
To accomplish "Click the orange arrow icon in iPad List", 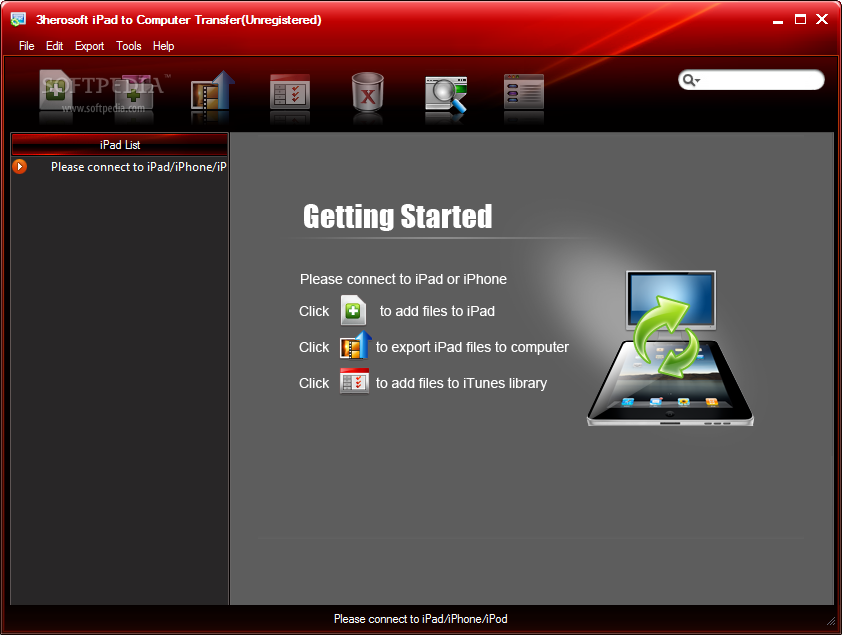I will [x=20, y=167].
